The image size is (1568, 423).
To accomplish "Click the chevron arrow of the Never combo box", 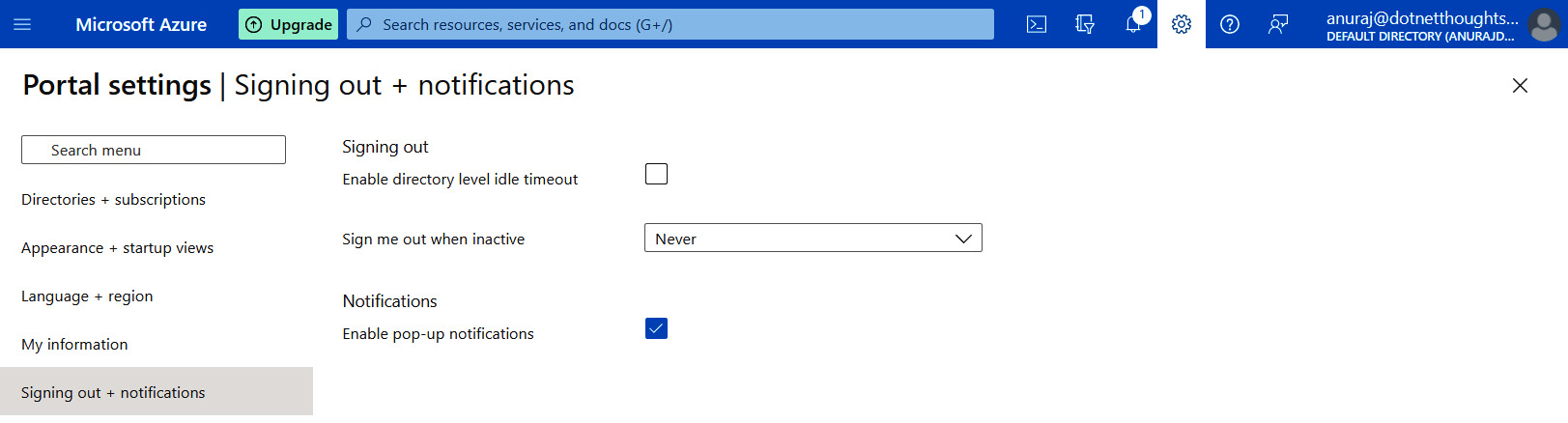I will (963, 239).
